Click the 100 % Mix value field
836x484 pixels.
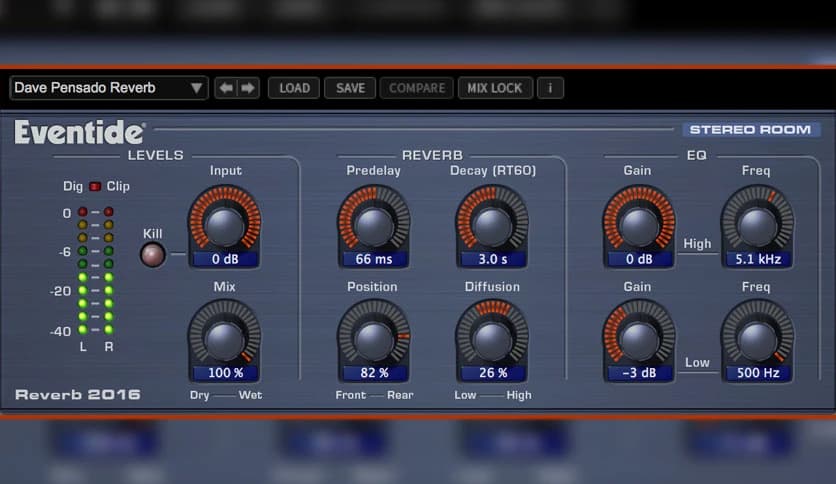225,373
